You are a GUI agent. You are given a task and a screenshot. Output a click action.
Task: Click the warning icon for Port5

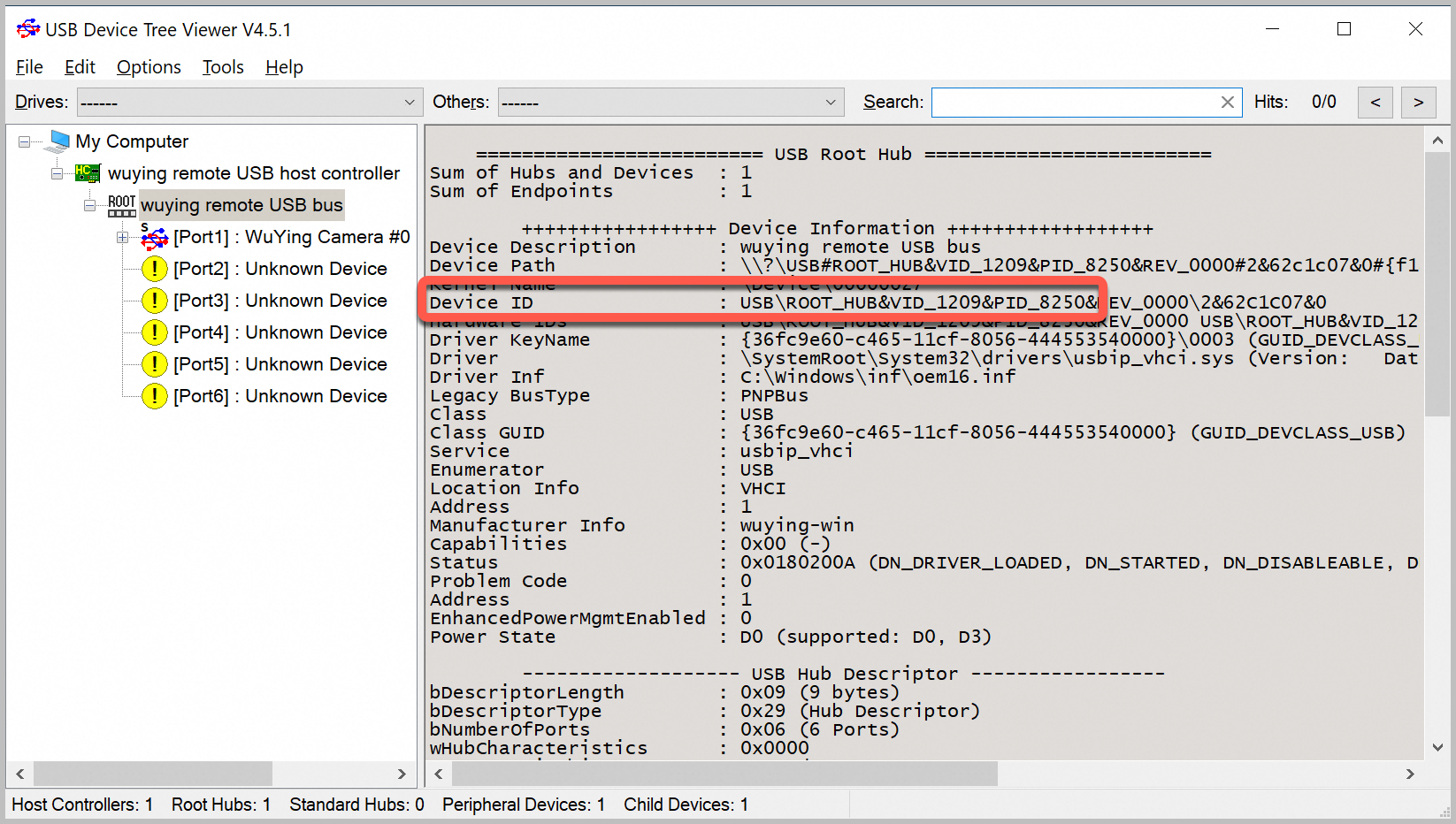pos(155,364)
